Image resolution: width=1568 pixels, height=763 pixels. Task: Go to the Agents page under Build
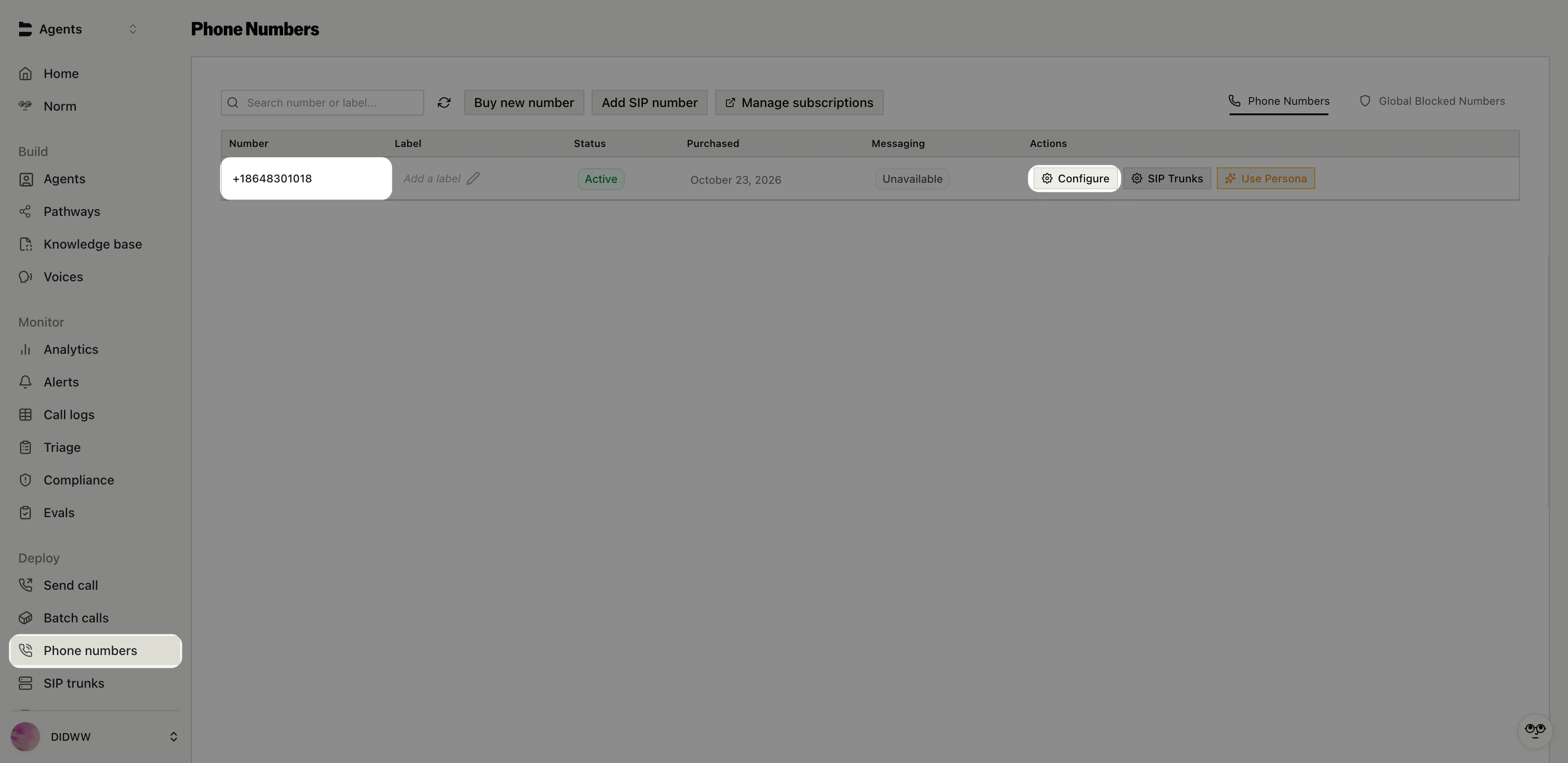pyautogui.click(x=95, y=179)
